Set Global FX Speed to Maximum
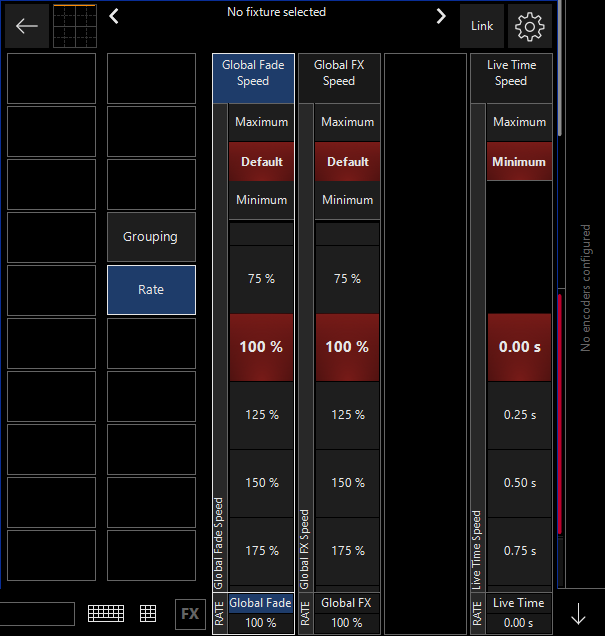Viewport: 605px width, 636px height. pyautogui.click(x=348, y=122)
